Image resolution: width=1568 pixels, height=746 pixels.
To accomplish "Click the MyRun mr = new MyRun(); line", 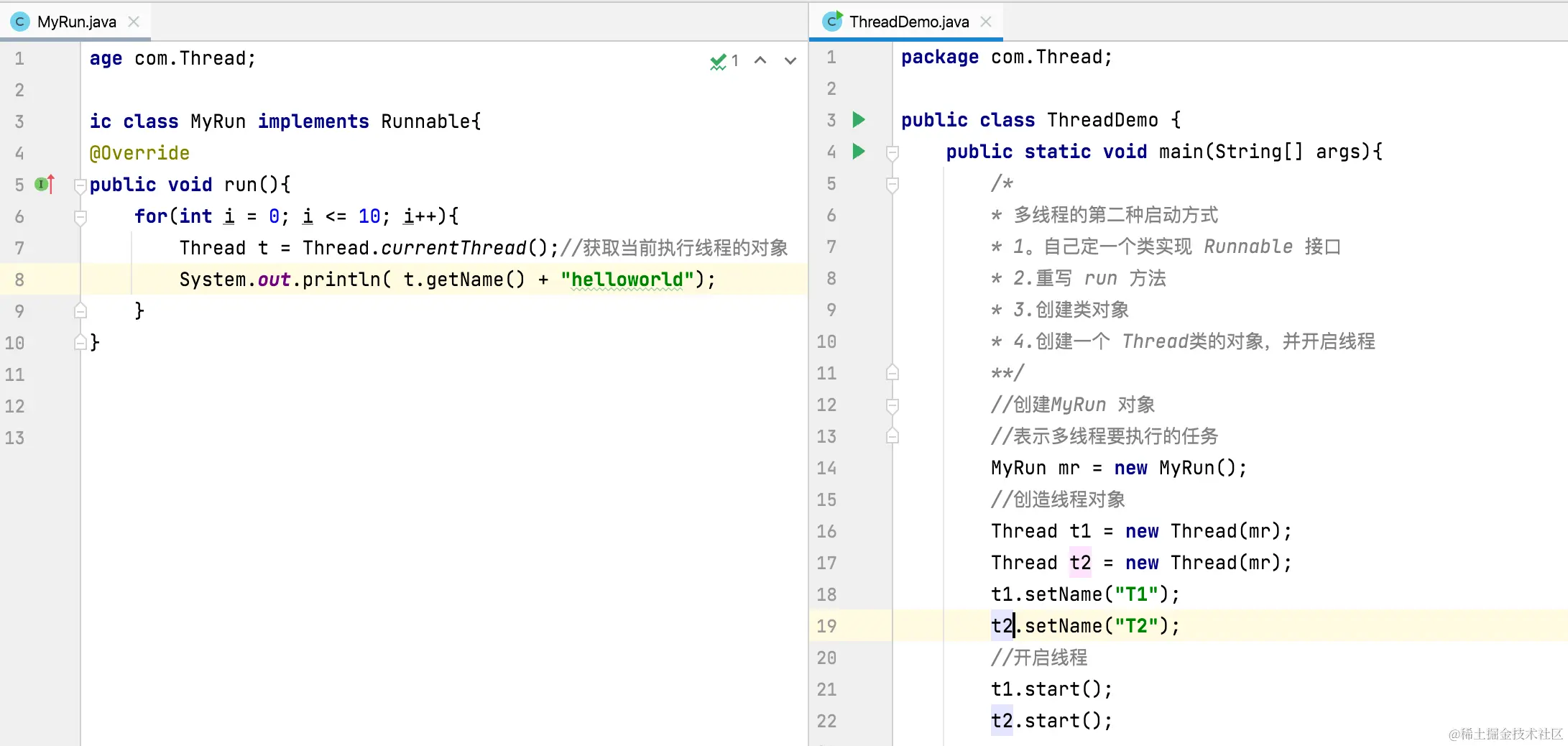I will 1119,468.
